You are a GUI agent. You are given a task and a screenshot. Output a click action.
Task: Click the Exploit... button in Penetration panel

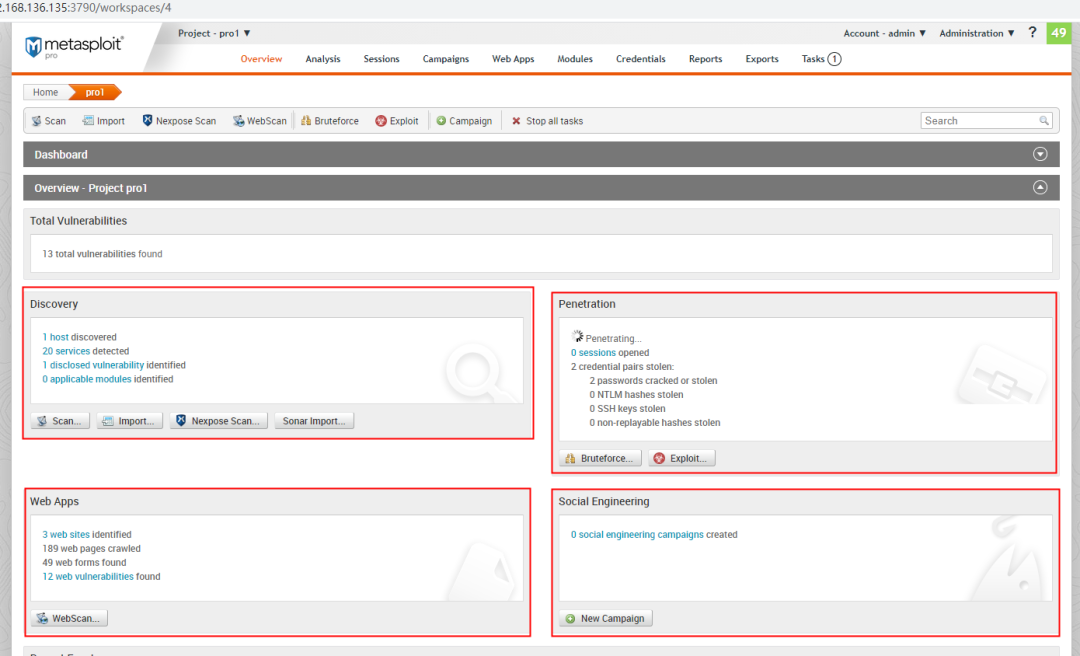682,458
